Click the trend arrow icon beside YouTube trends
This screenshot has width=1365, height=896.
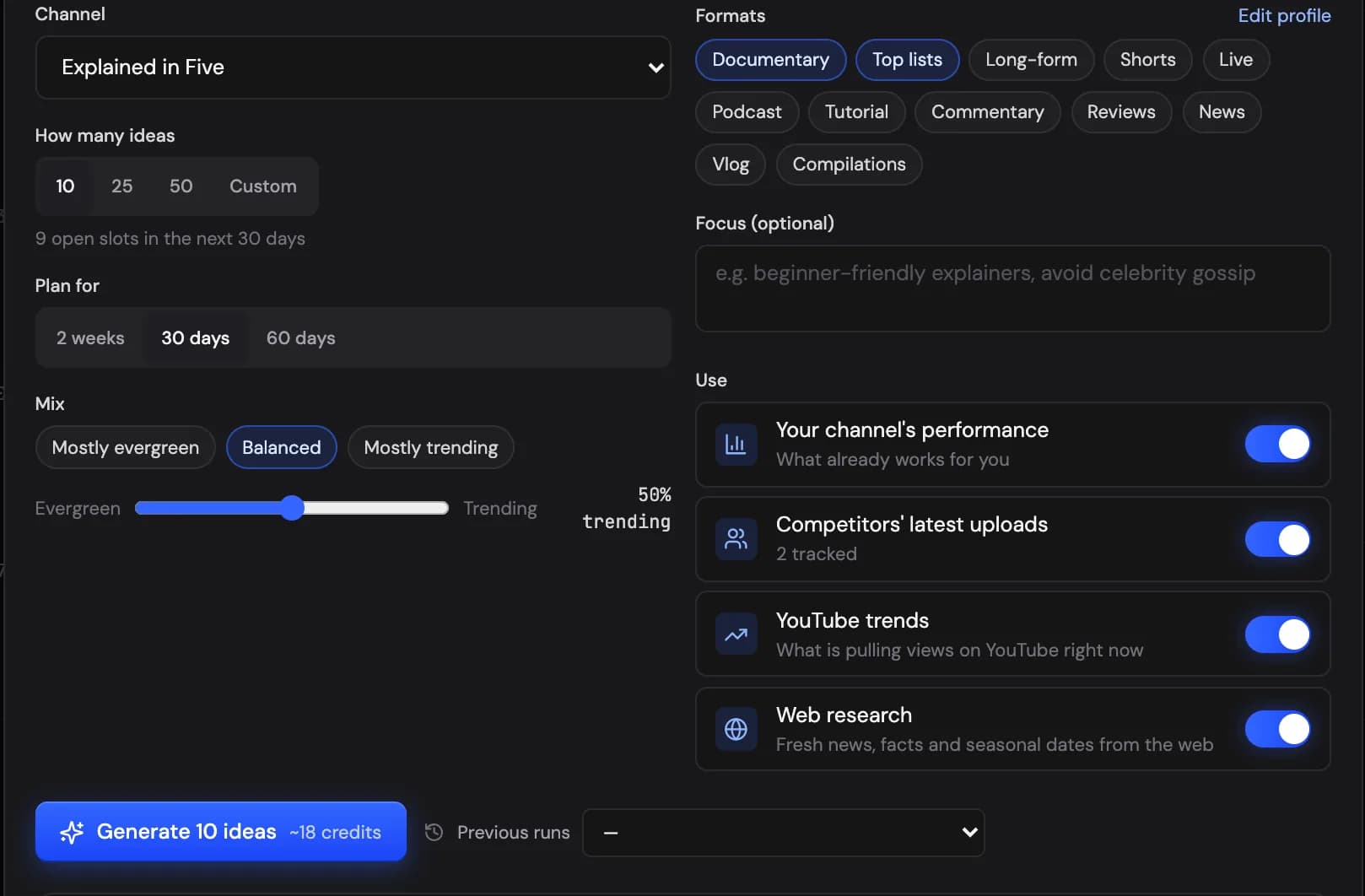pyautogui.click(x=736, y=634)
